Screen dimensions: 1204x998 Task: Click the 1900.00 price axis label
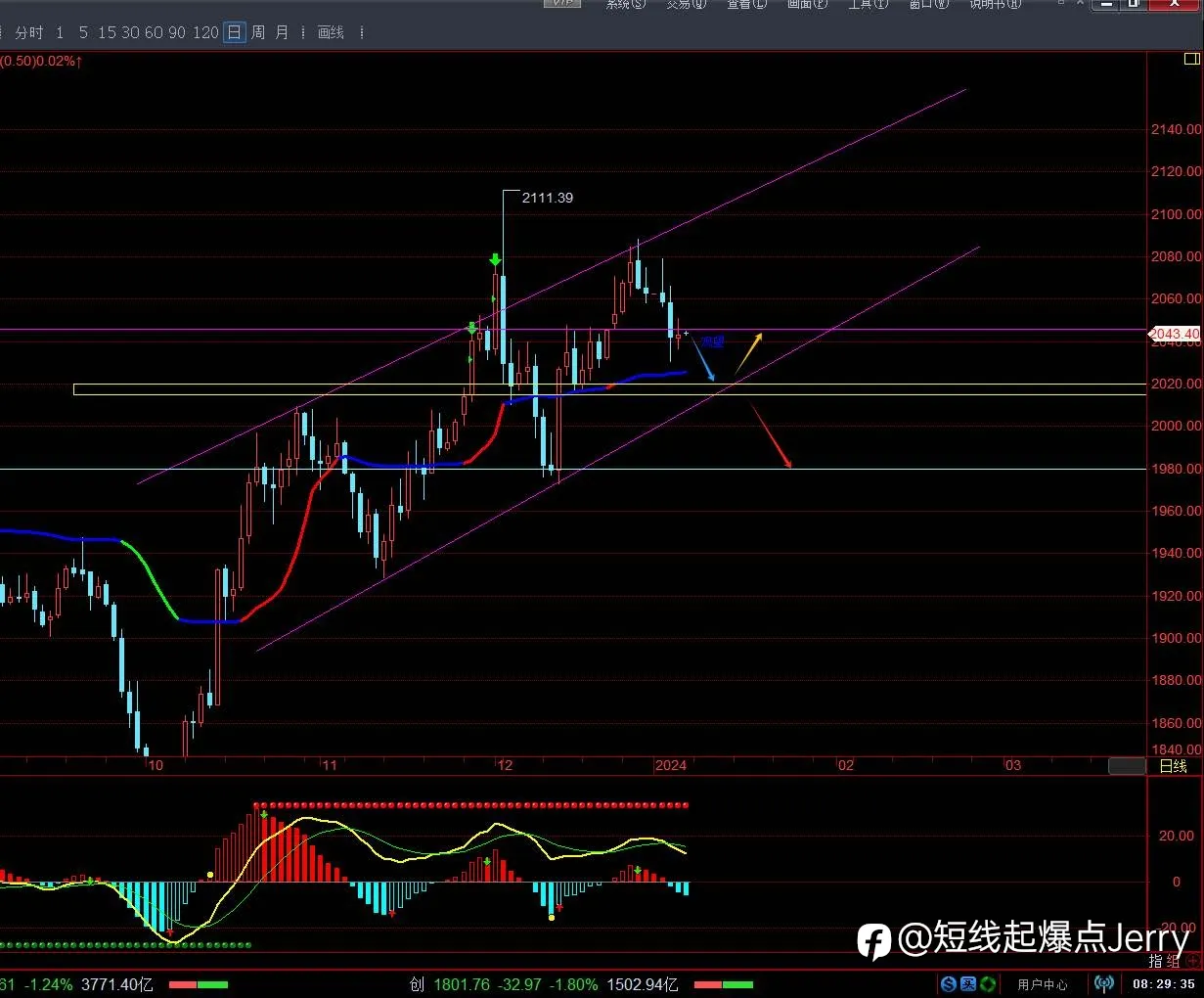click(1177, 638)
